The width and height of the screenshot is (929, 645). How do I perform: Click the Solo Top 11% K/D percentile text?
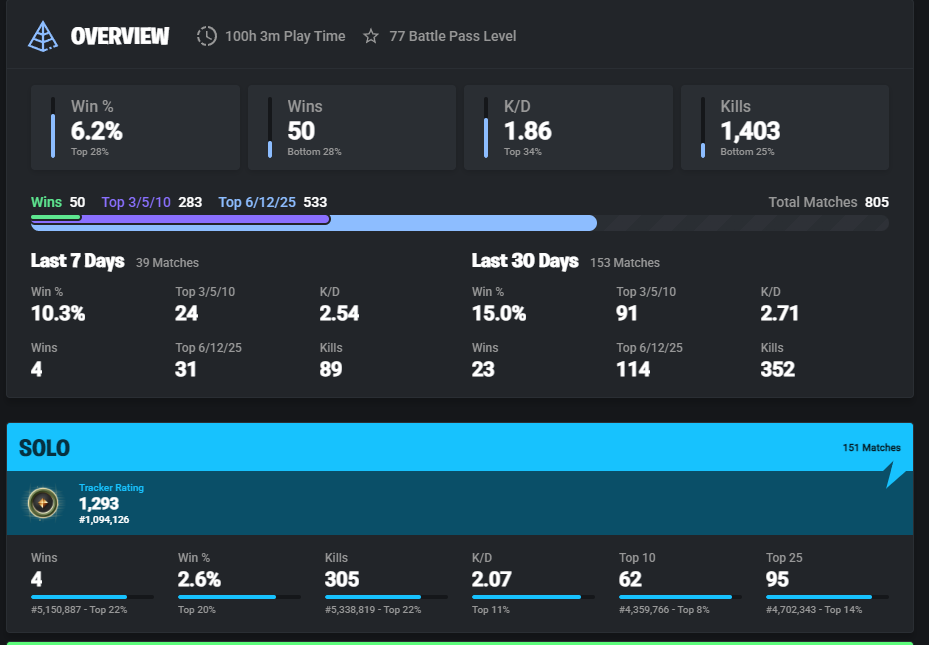(x=491, y=609)
